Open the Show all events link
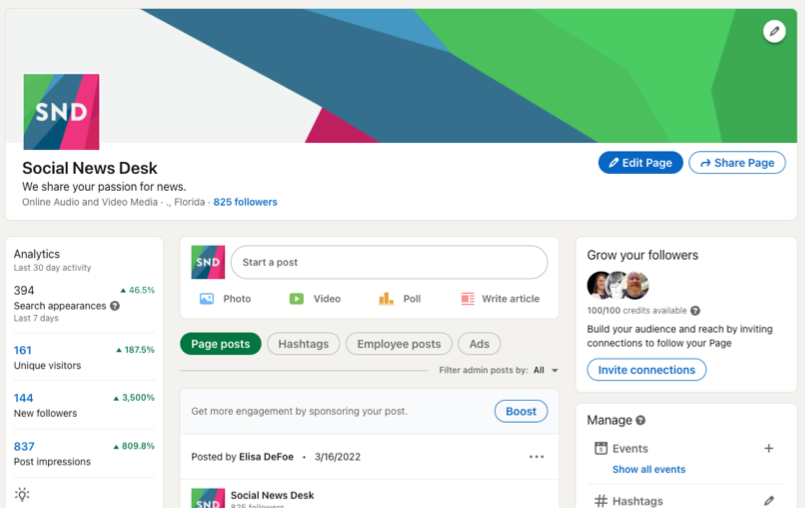Viewport: 805px width, 508px height. tap(648, 469)
